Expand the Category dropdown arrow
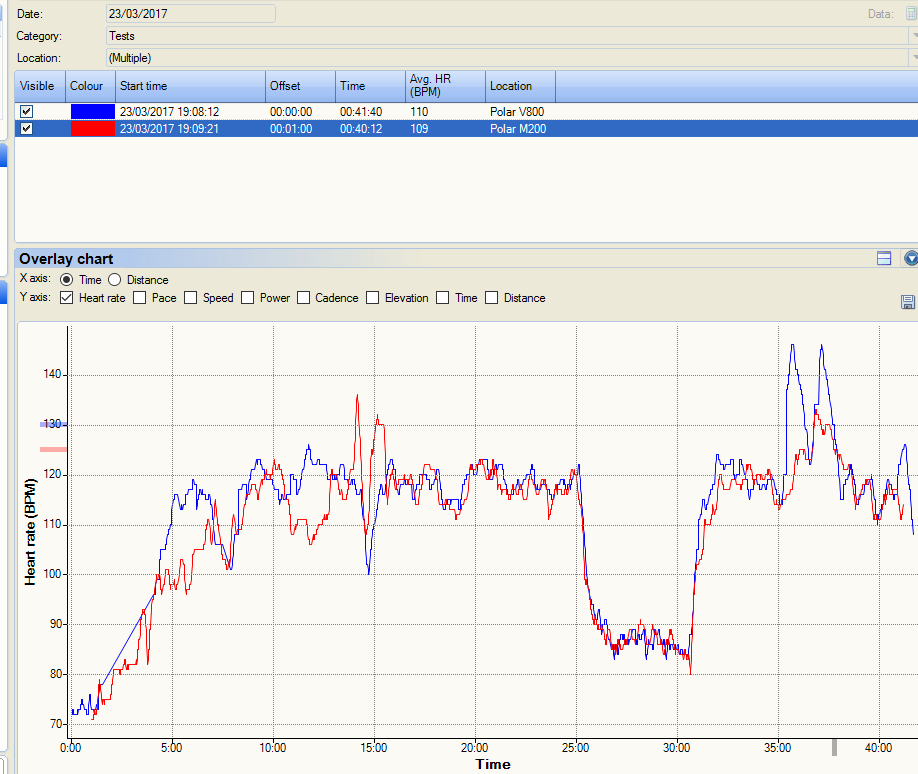Viewport: 918px width, 774px height. [913, 36]
